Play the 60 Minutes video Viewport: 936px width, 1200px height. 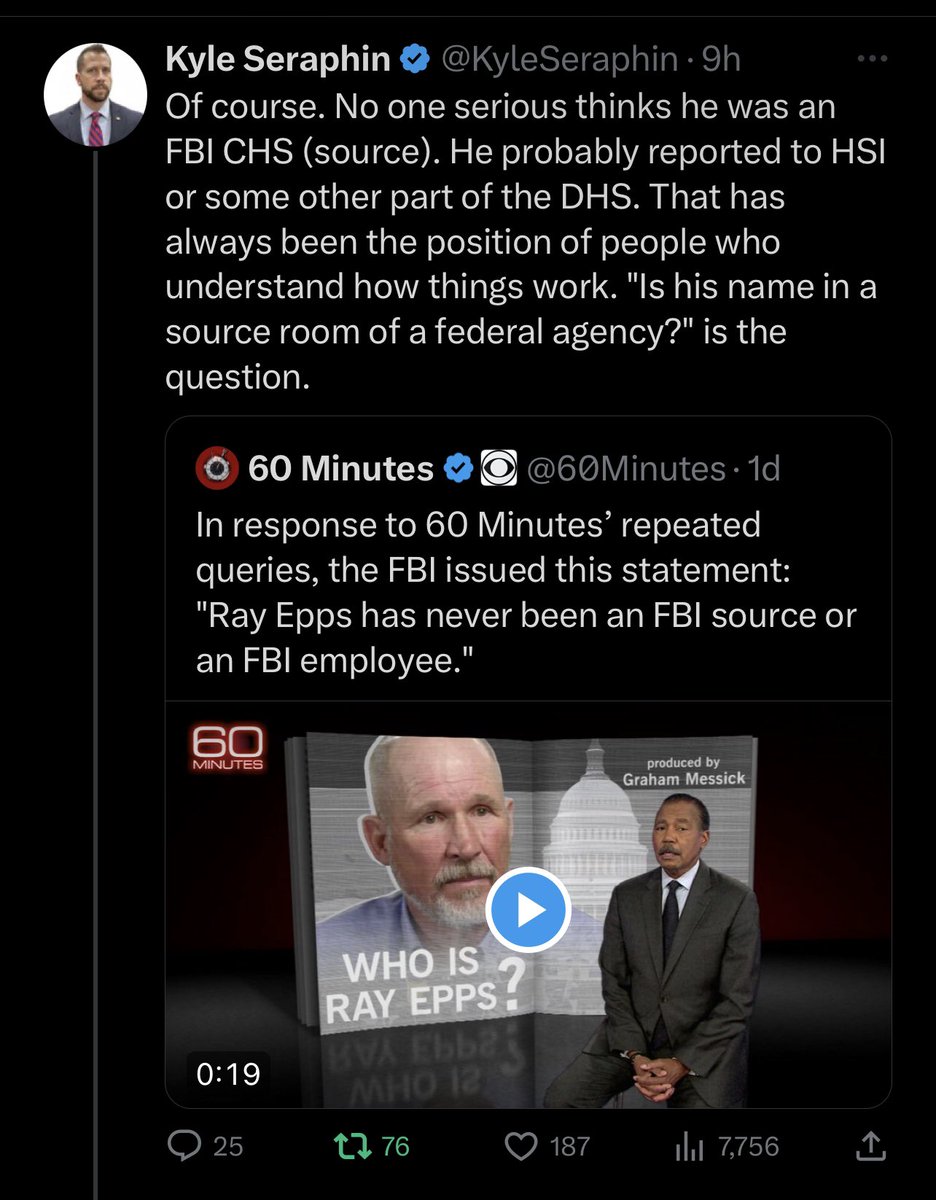coord(529,910)
